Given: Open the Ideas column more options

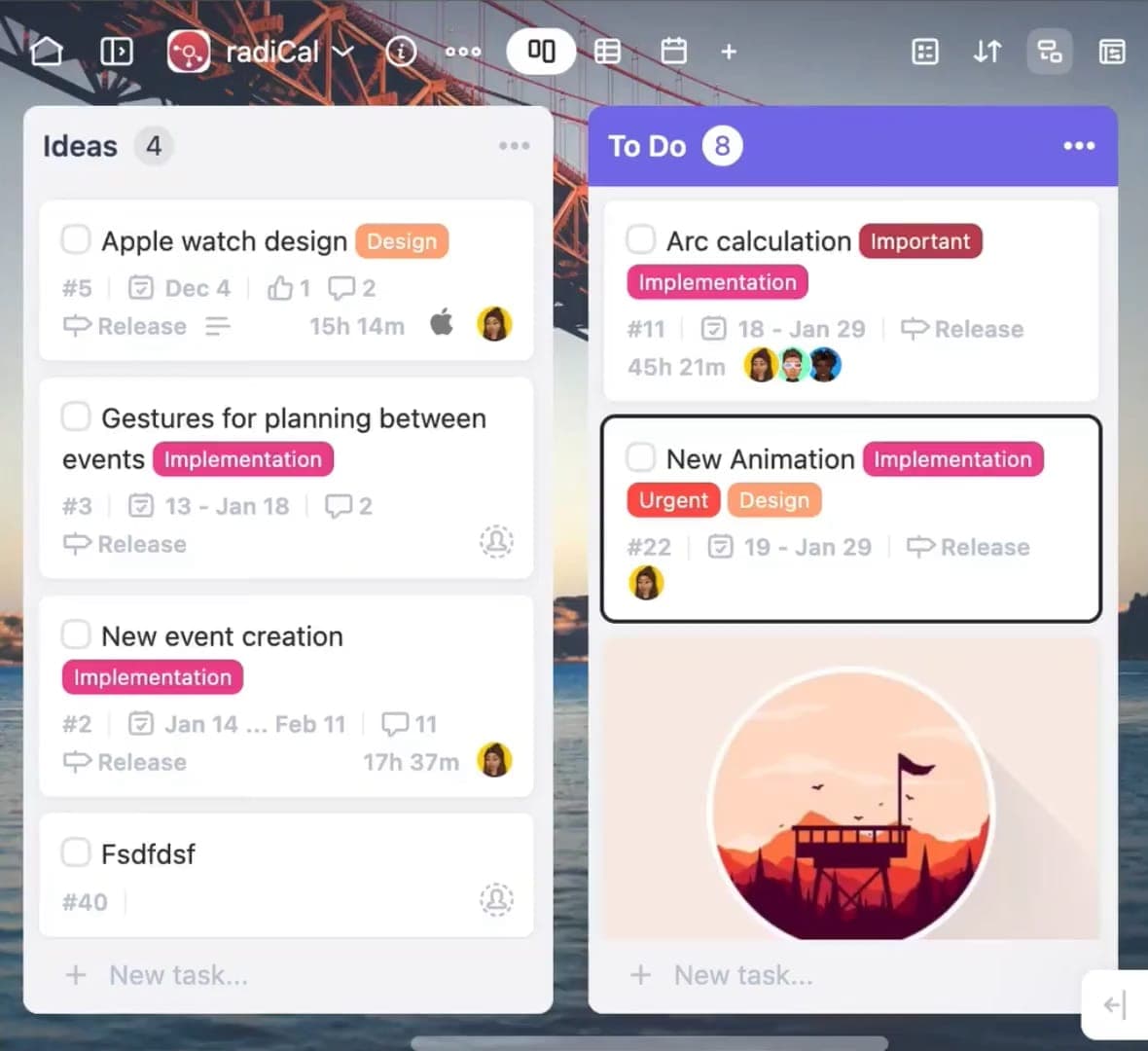Looking at the screenshot, I should click(514, 146).
